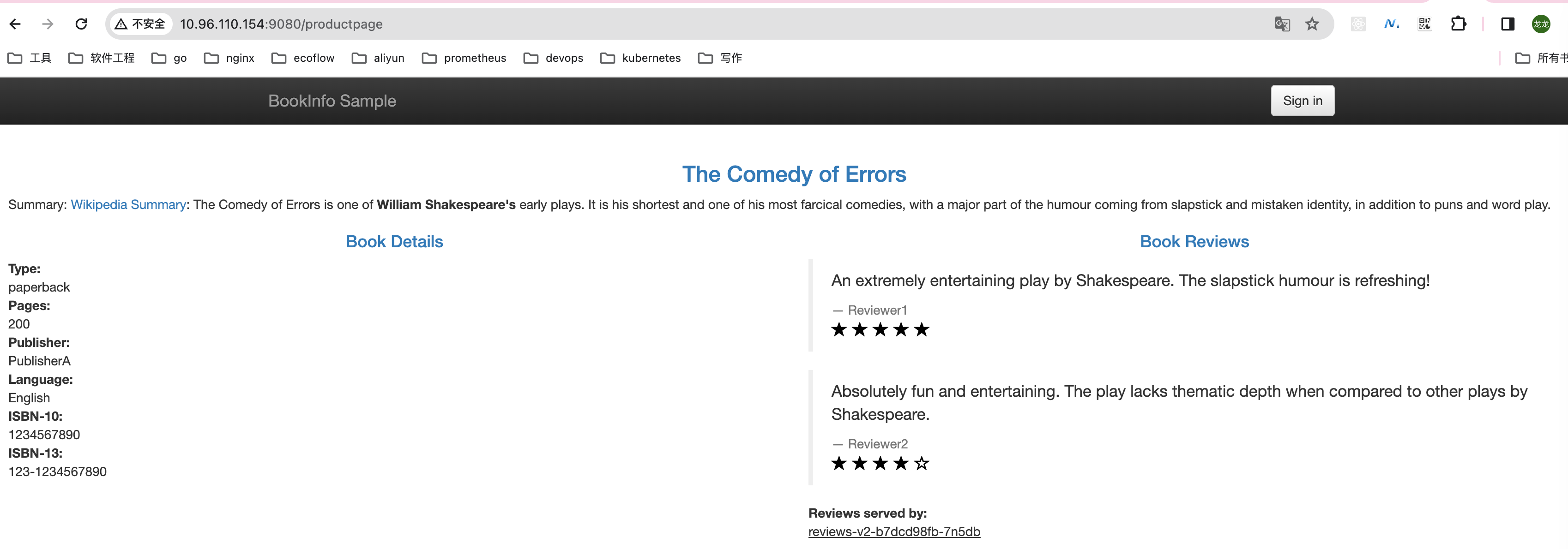This screenshot has width=1568, height=549.
Task: Click the browser back arrow
Action: (15, 24)
